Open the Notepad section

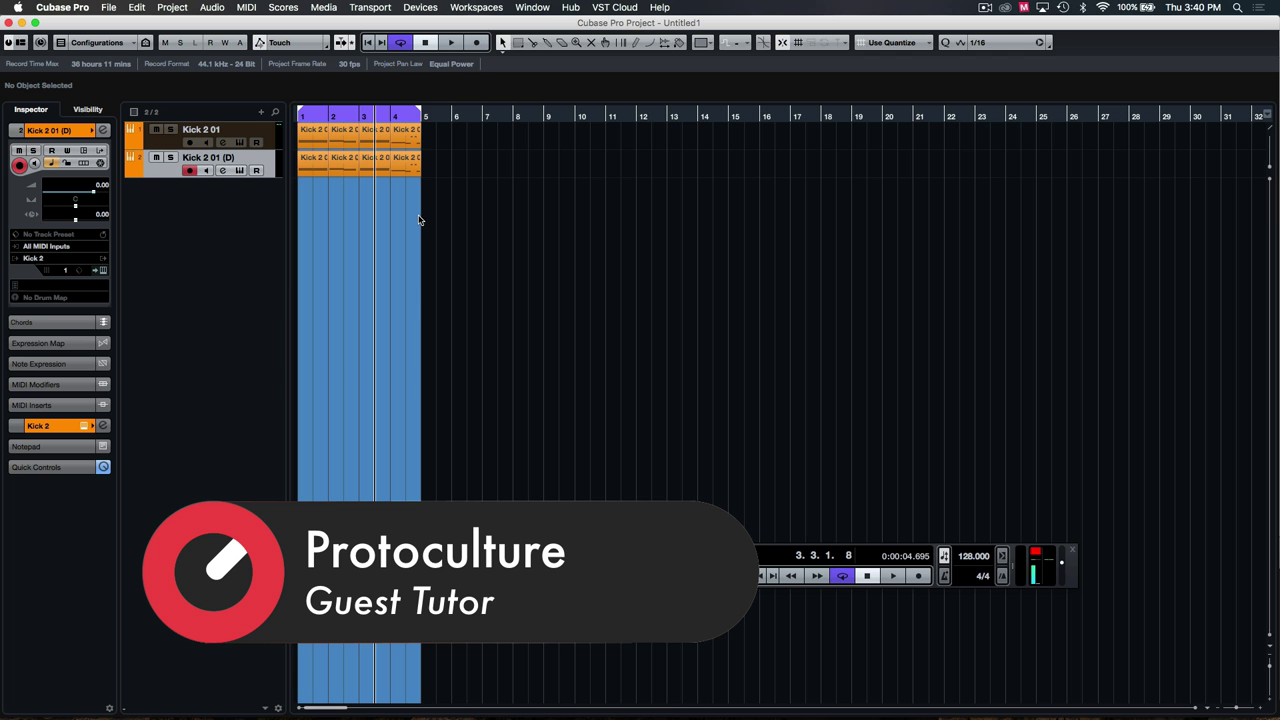(59, 447)
